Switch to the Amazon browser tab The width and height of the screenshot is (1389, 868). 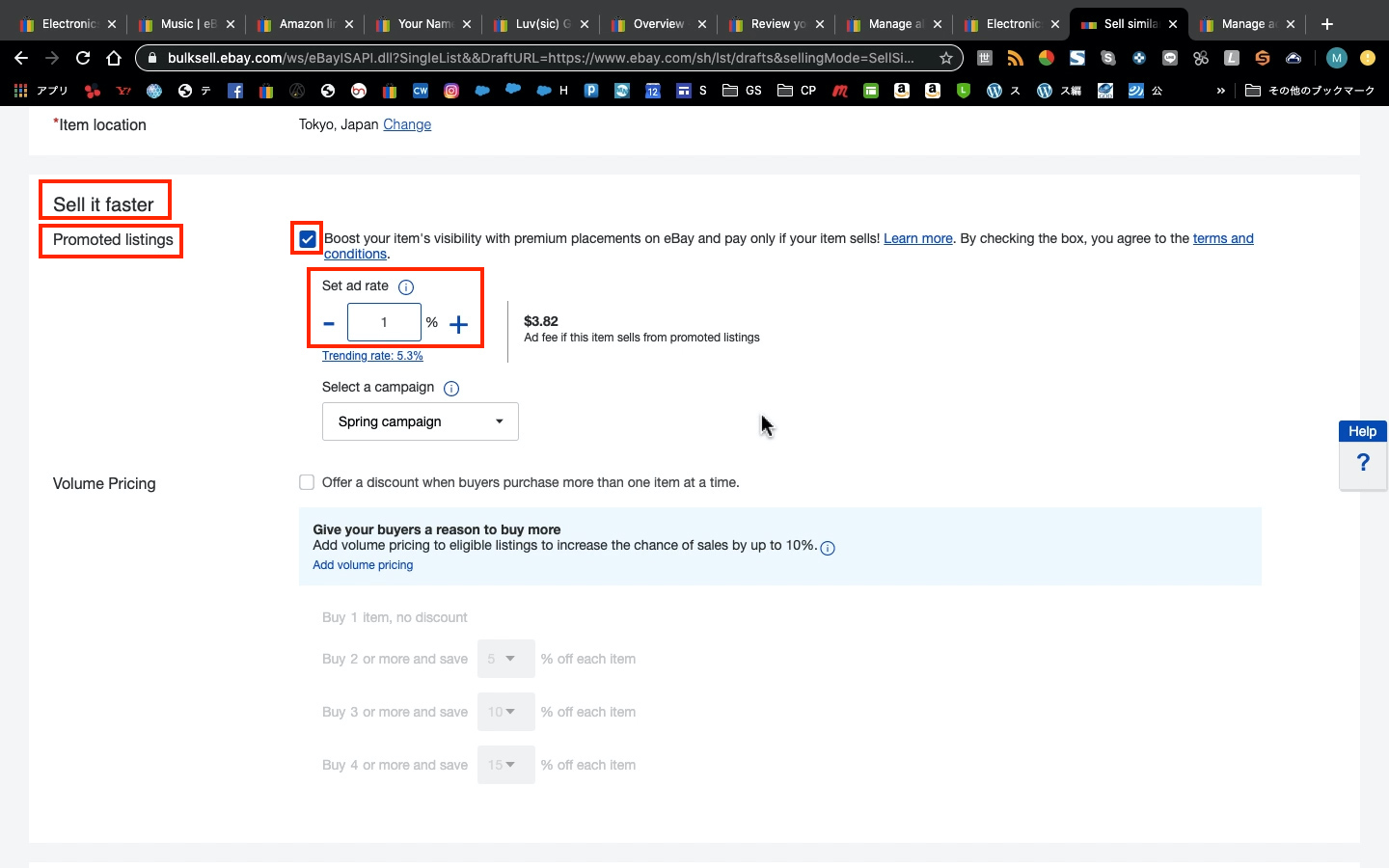(x=306, y=24)
